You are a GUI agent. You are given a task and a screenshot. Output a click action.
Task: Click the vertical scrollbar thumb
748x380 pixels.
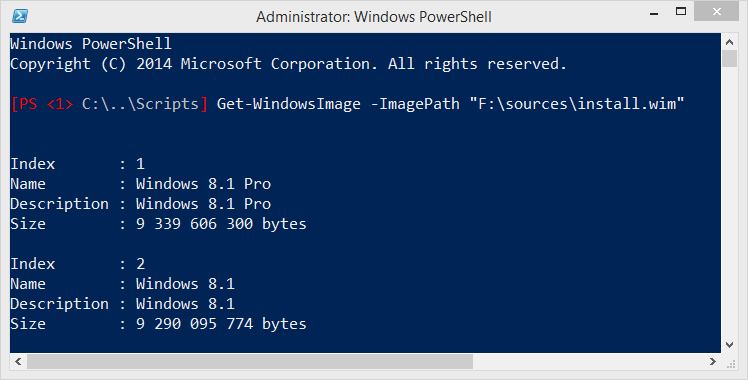tap(729, 59)
